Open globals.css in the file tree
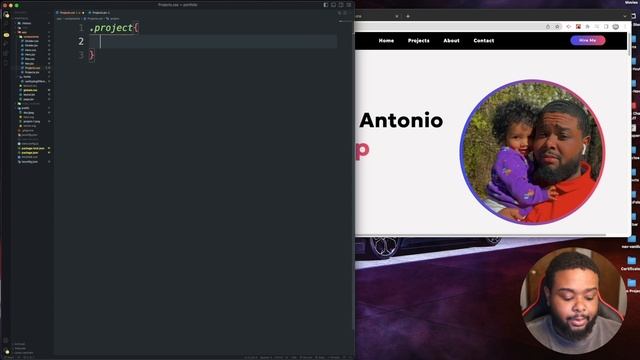Screen dimensions: 640x360 tap(30, 90)
